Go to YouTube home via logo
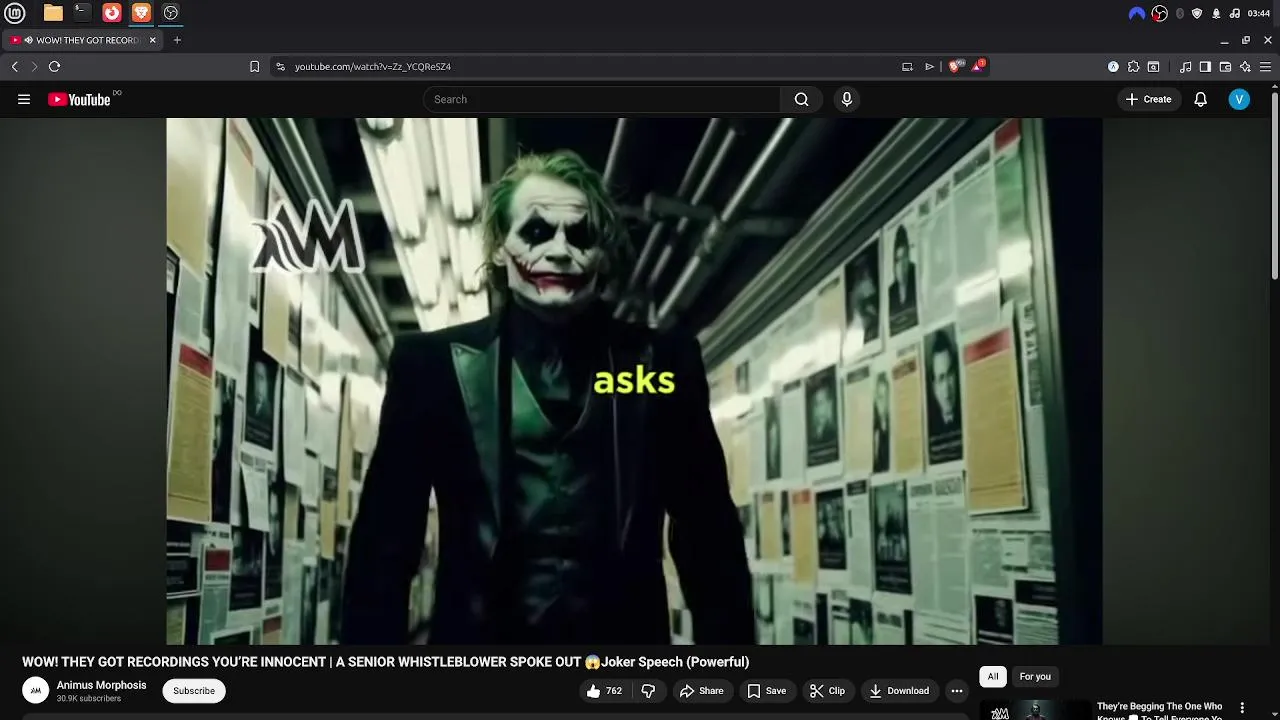Viewport: 1280px width, 720px height. 79,99
